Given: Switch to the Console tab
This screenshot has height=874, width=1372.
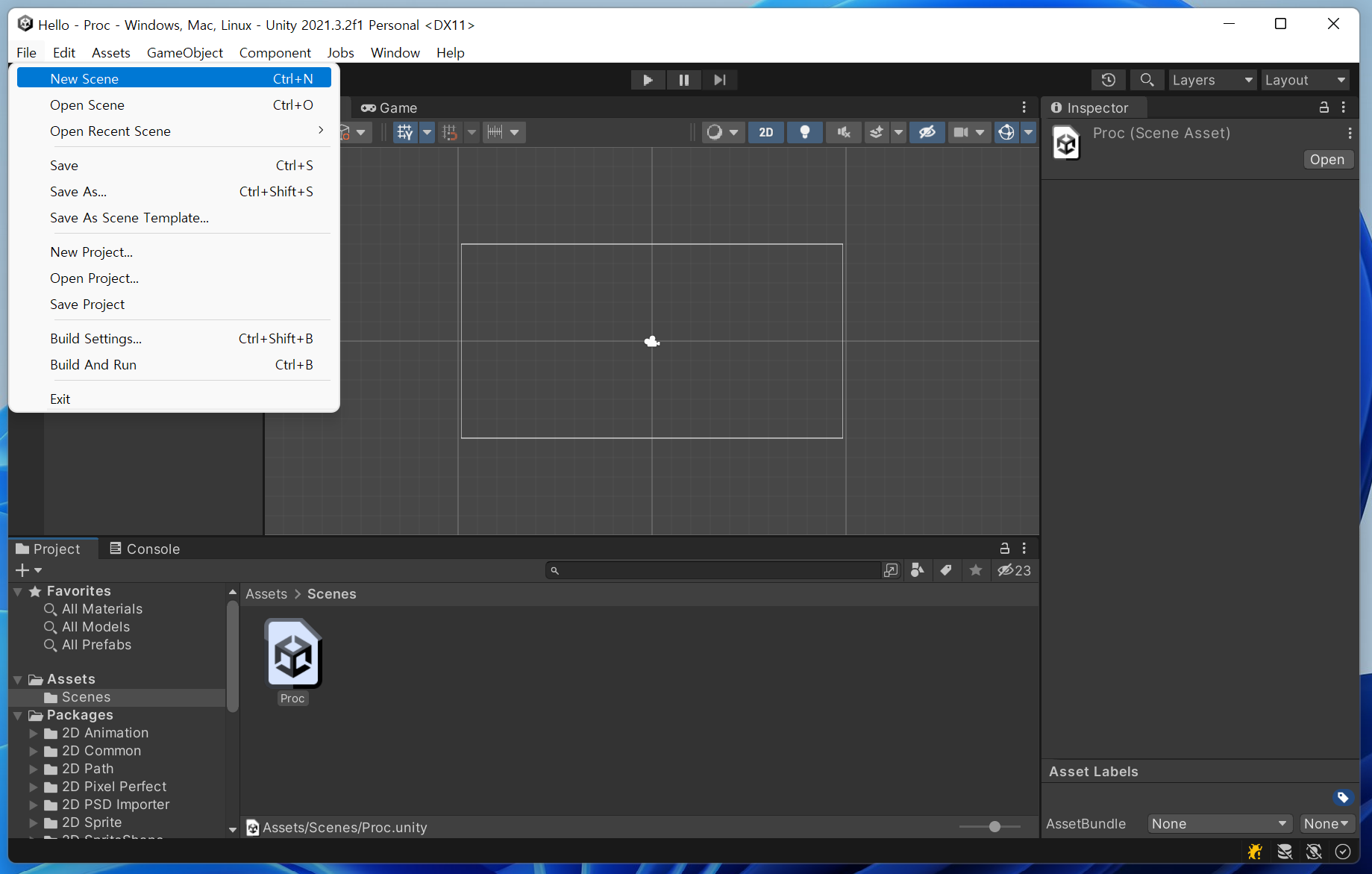Looking at the screenshot, I should point(145,549).
